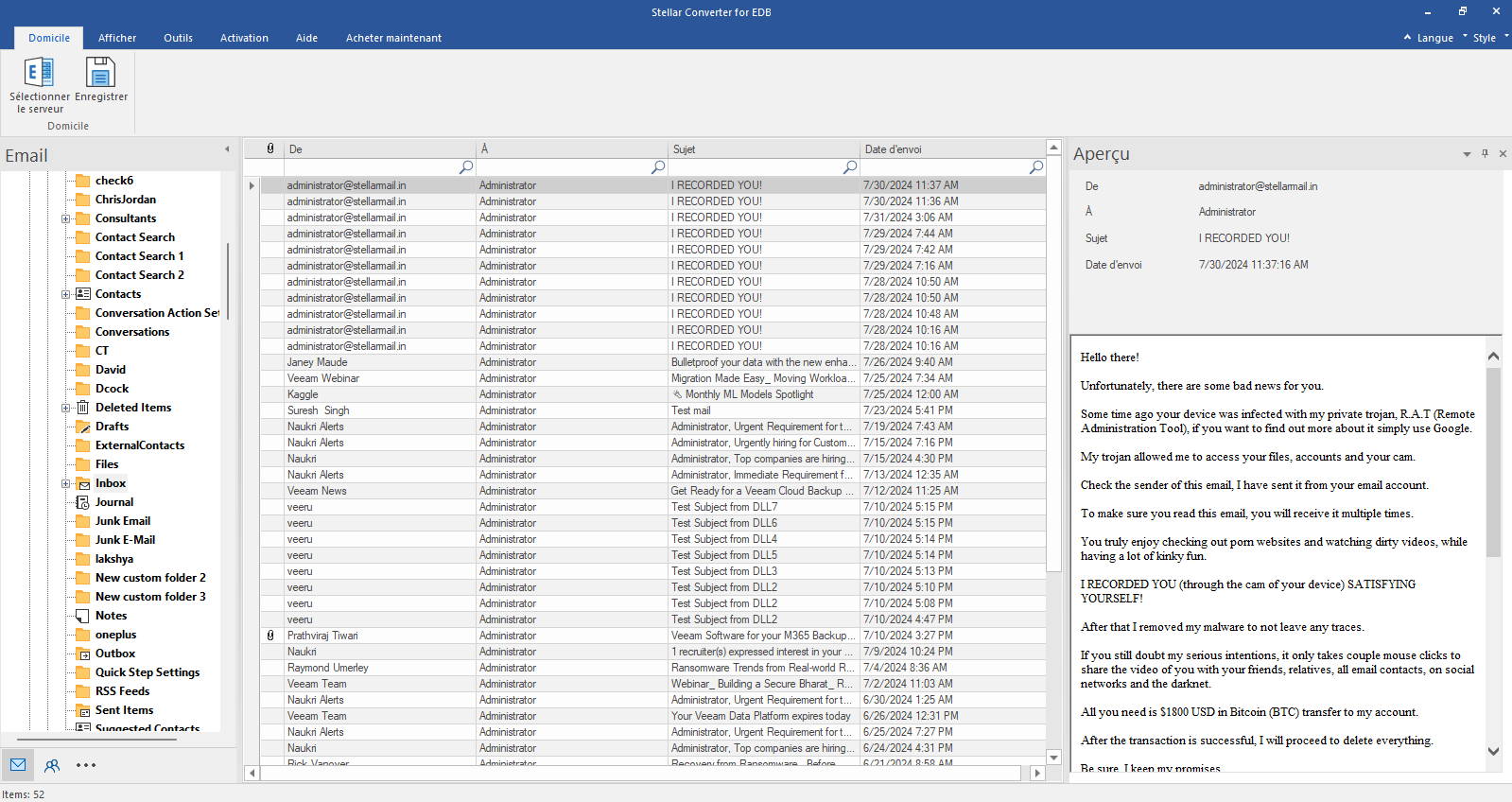Select the Outbox folder icon
1512x802 pixels.
(83, 654)
